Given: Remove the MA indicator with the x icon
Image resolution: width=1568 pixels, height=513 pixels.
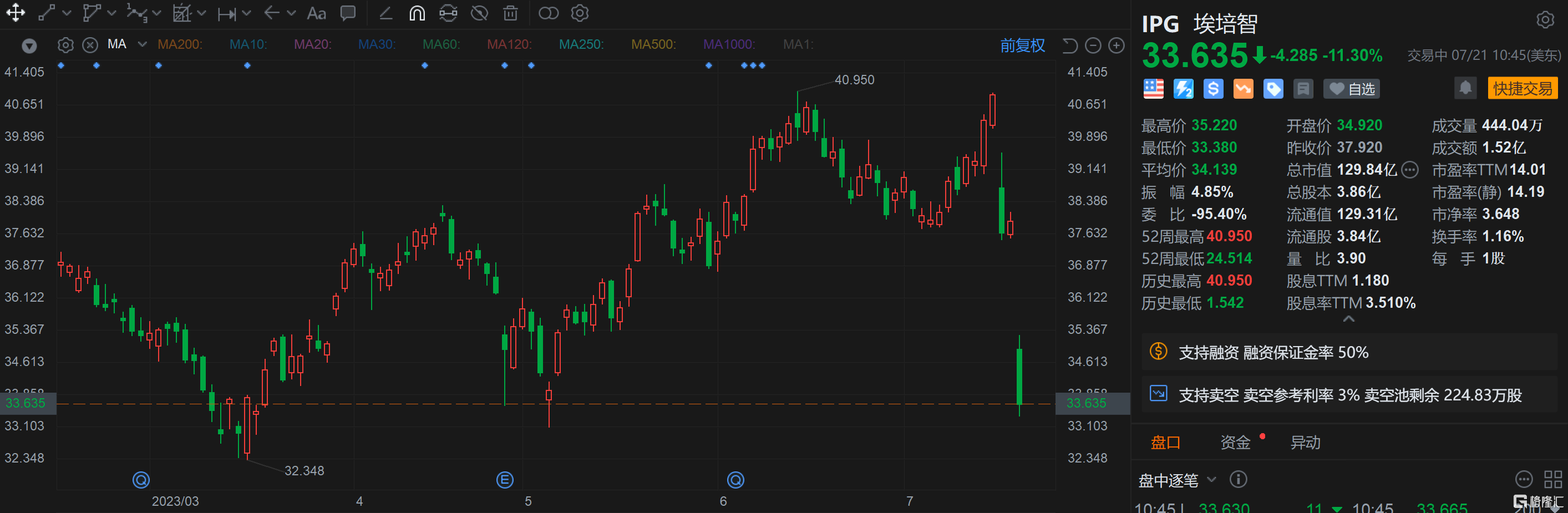Looking at the screenshot, I should point(90,45).
